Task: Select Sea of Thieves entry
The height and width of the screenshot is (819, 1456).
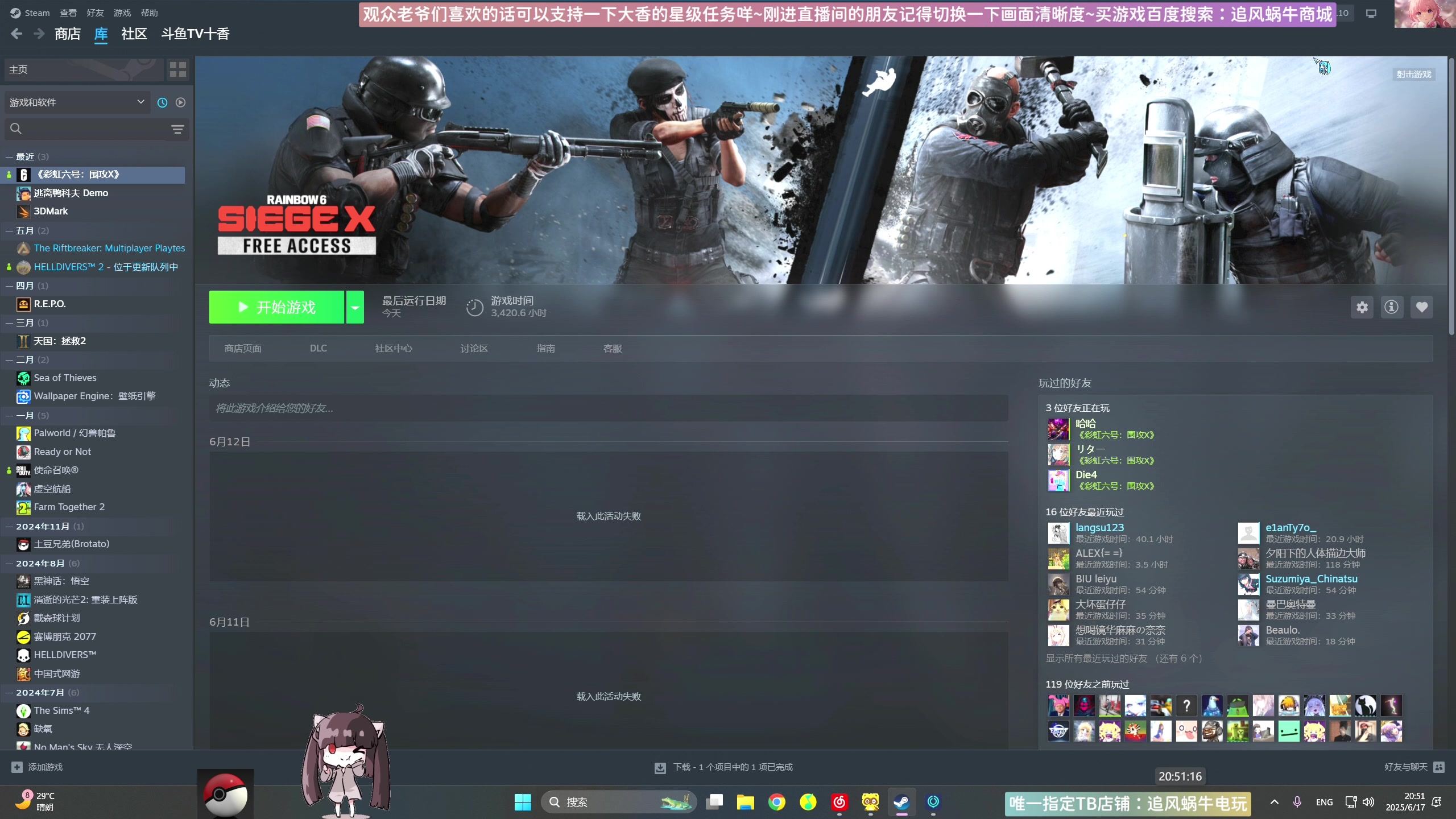Action: point(94,378)
